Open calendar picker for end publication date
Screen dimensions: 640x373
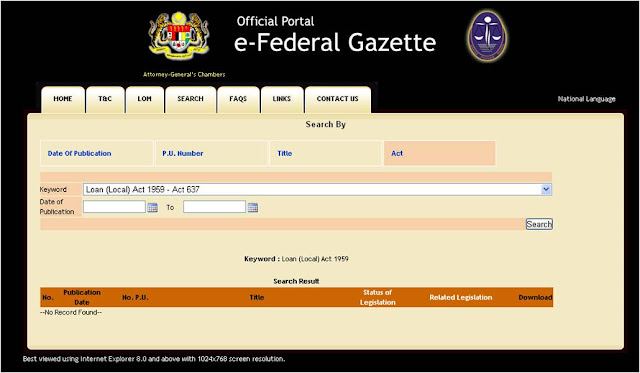(x=253, y=207)
